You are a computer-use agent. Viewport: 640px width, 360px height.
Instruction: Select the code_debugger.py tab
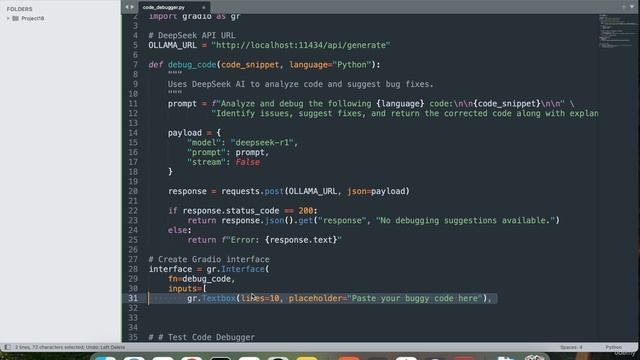click(174, 7)
